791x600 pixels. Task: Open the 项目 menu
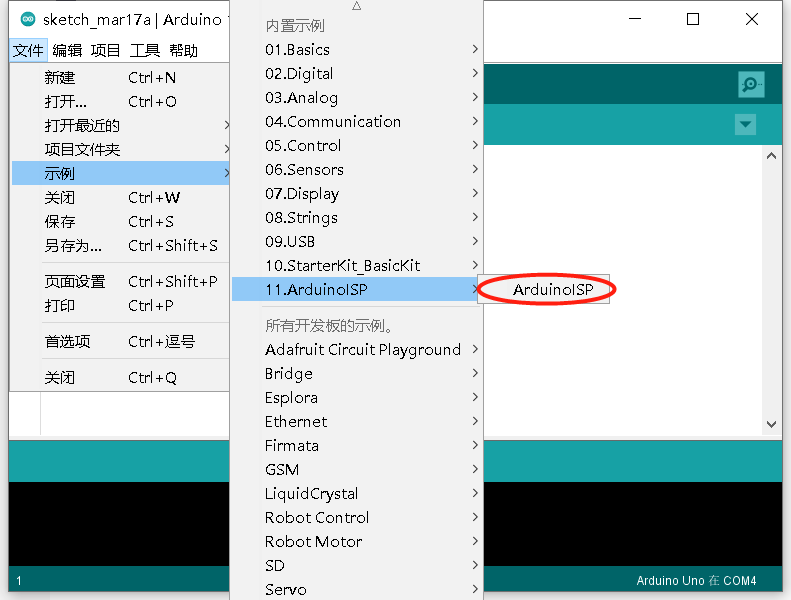[x=105, y=50]
